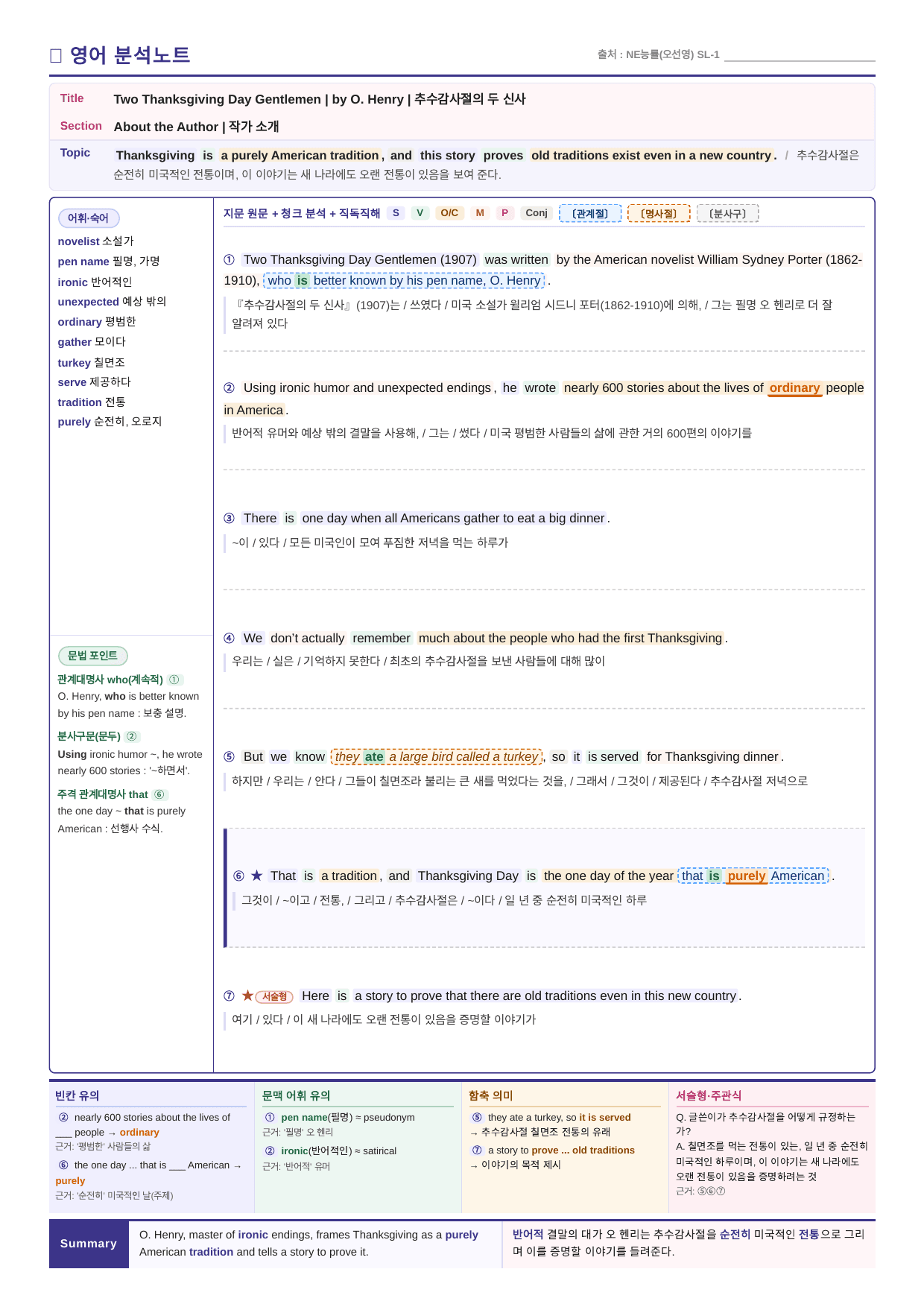Click the Conj legend badge

tap(537, 213)
